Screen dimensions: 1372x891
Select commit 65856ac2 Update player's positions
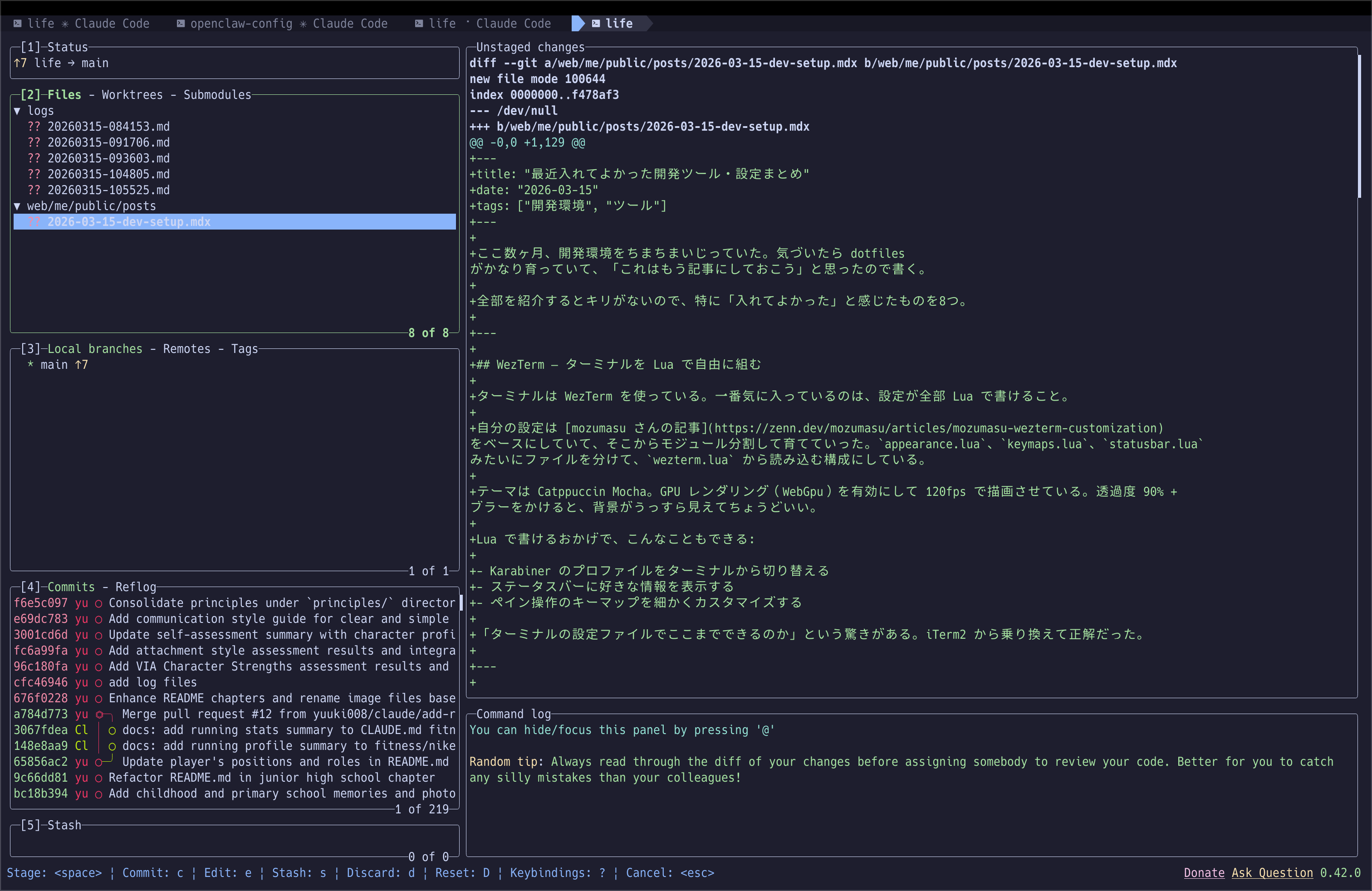[x=235, y=761]
